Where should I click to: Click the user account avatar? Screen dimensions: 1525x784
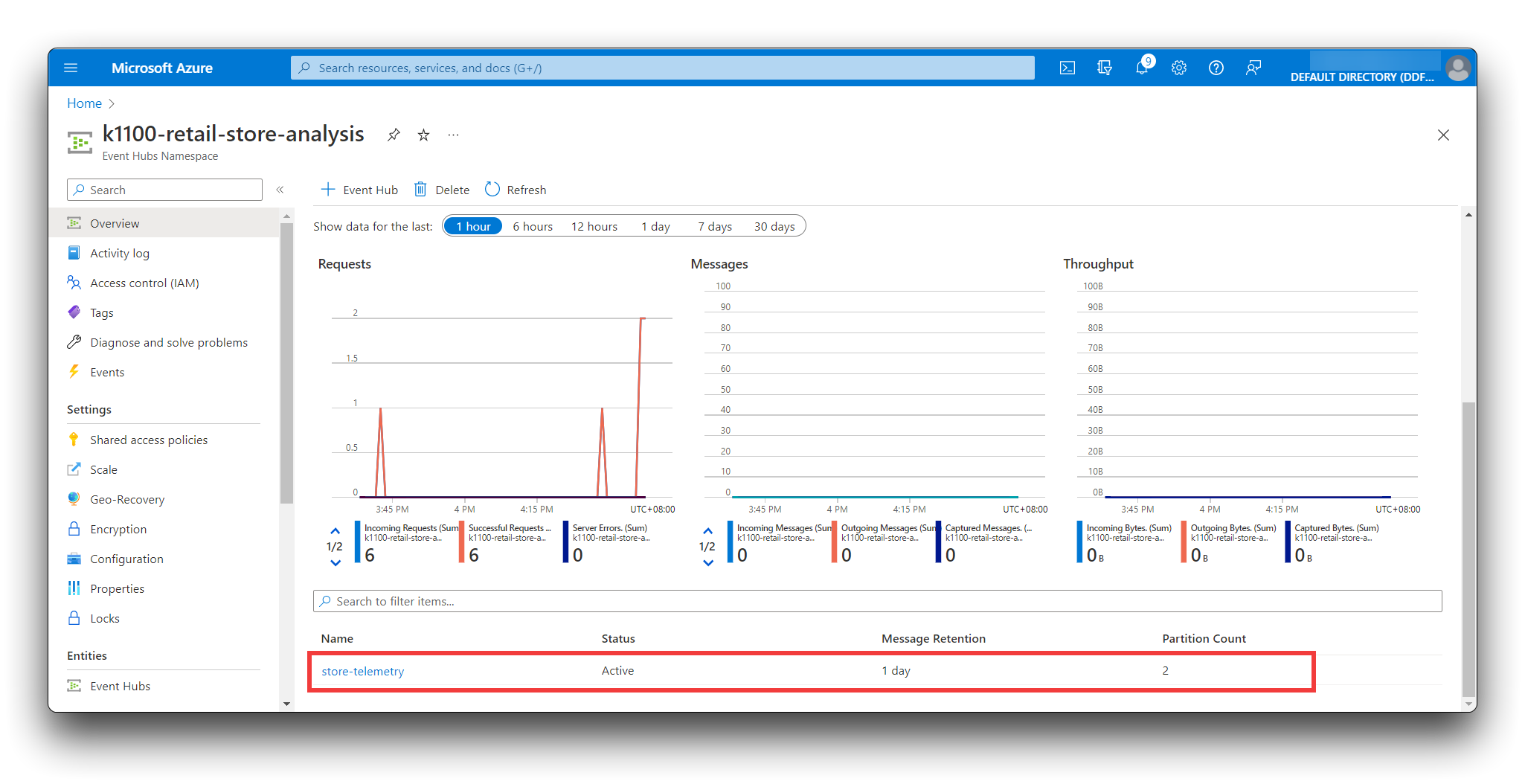click(1457, 68)
